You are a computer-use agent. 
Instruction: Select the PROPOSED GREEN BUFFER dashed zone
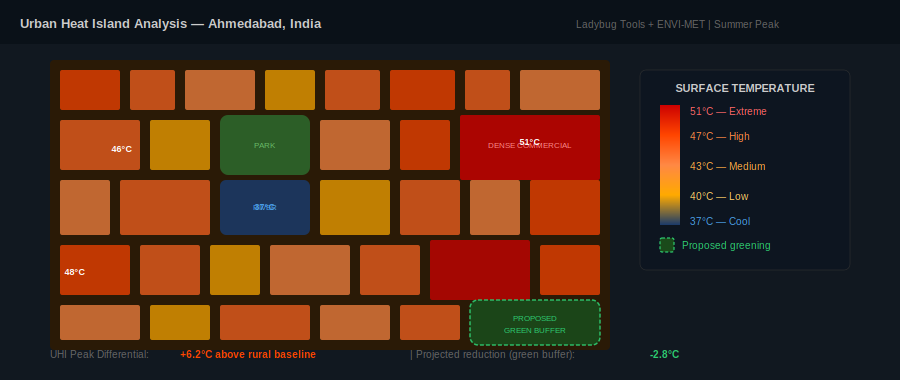click(x=535, y=323)
